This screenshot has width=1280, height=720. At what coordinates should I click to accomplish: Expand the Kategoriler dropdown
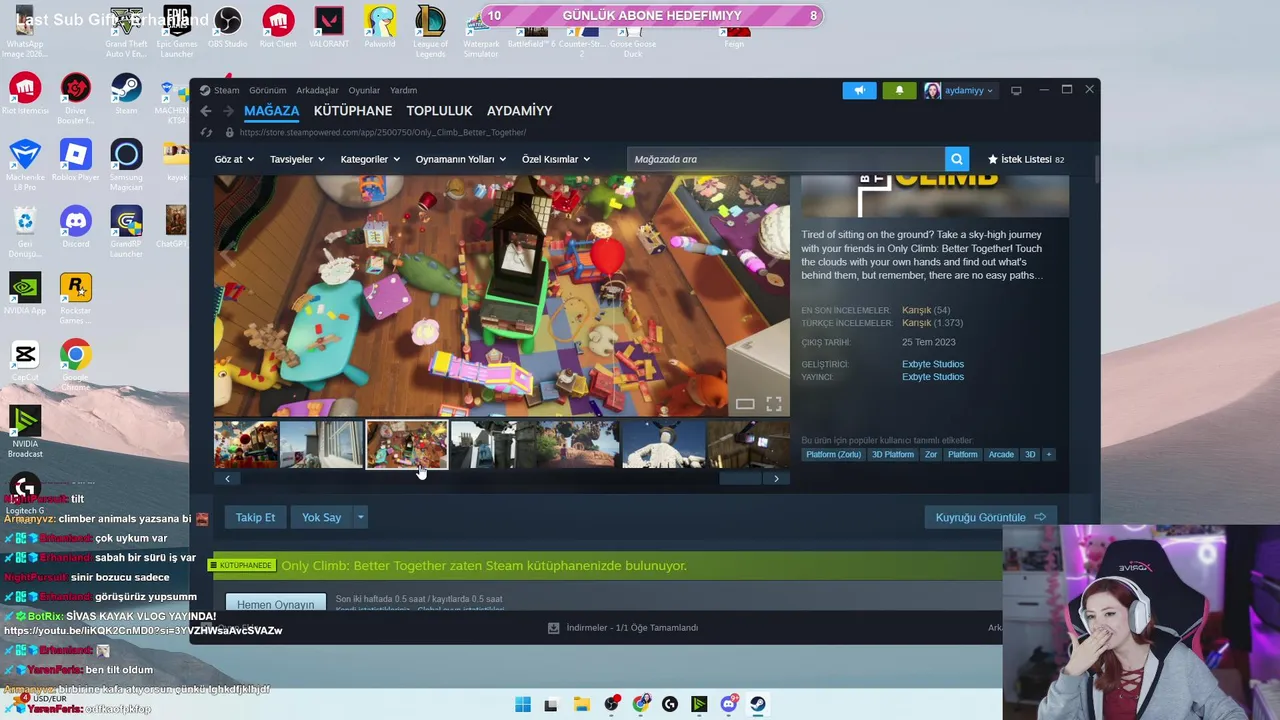[x=370, y=159]
